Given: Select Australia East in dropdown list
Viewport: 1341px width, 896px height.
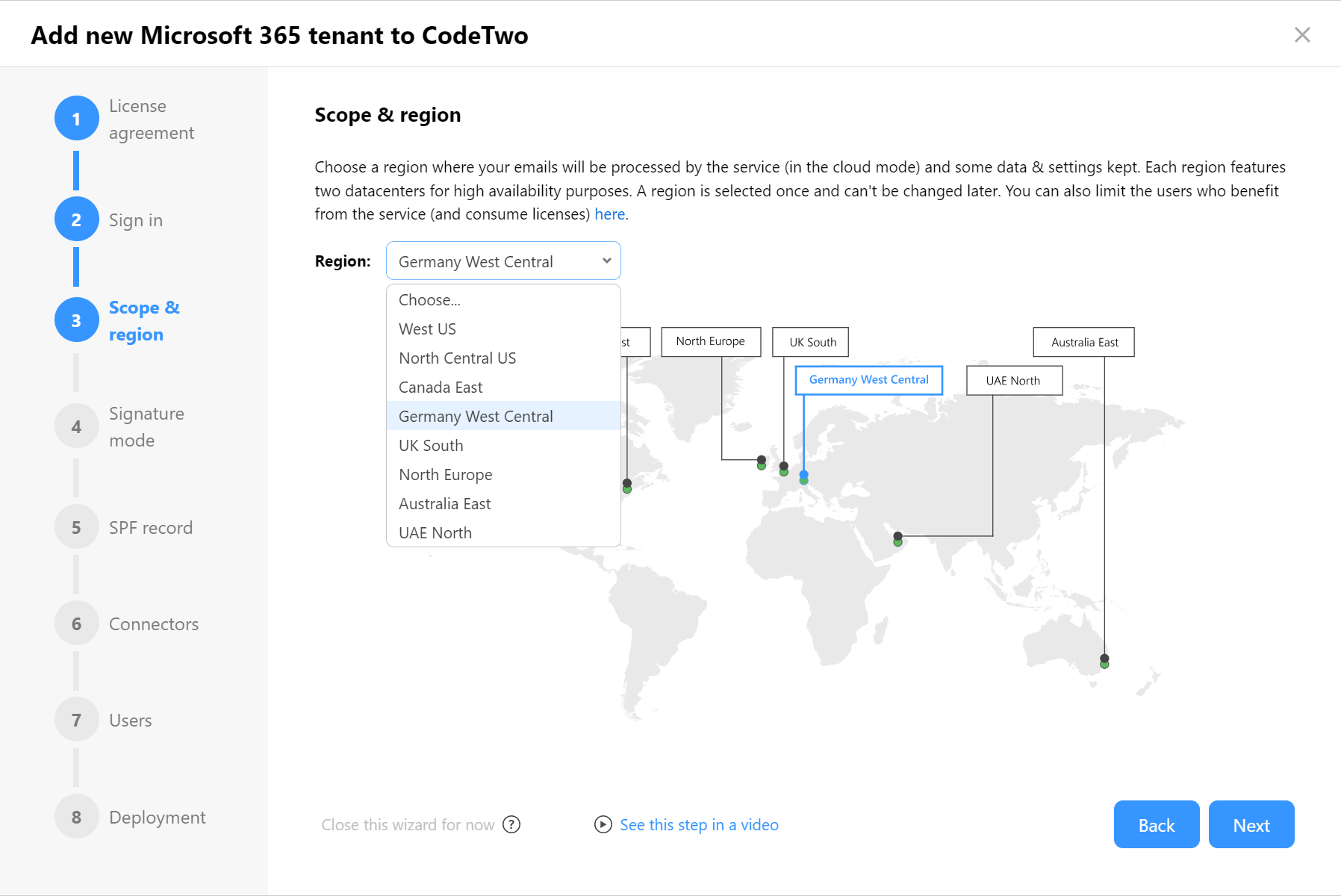Looking at the screenshot, I should pyautogui.click(x=503, y=503).
